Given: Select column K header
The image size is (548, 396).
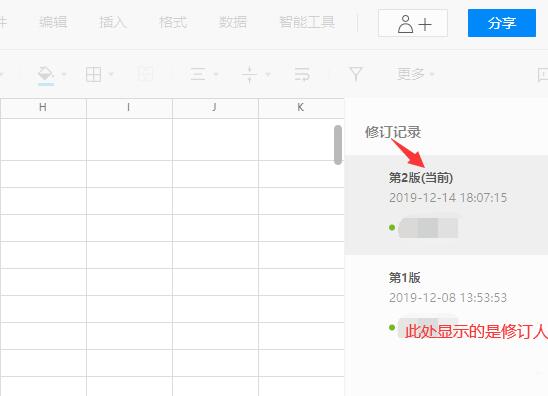Looking at the screenshot, I should tap(301, 108).
